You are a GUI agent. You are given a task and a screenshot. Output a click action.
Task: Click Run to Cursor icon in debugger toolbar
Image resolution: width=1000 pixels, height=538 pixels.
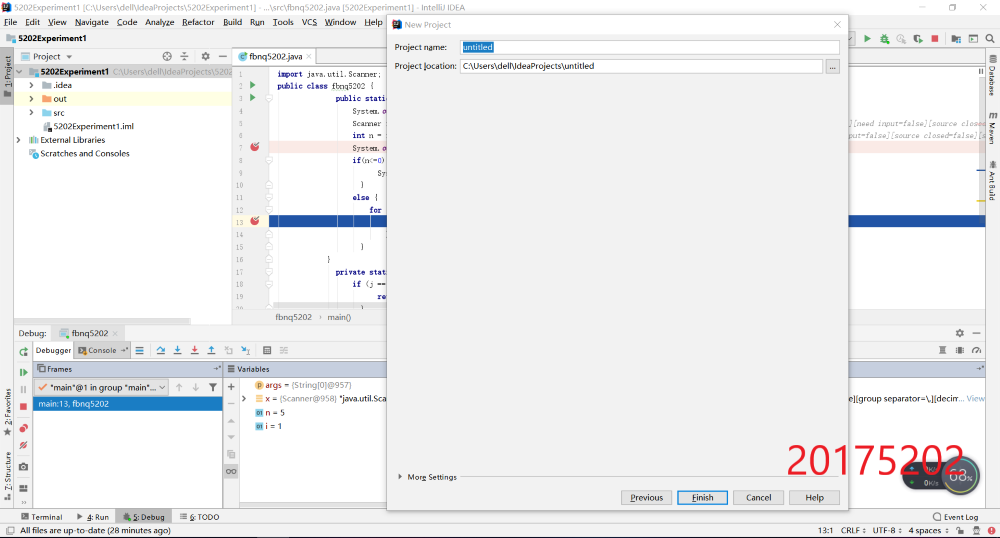[246, 351]
